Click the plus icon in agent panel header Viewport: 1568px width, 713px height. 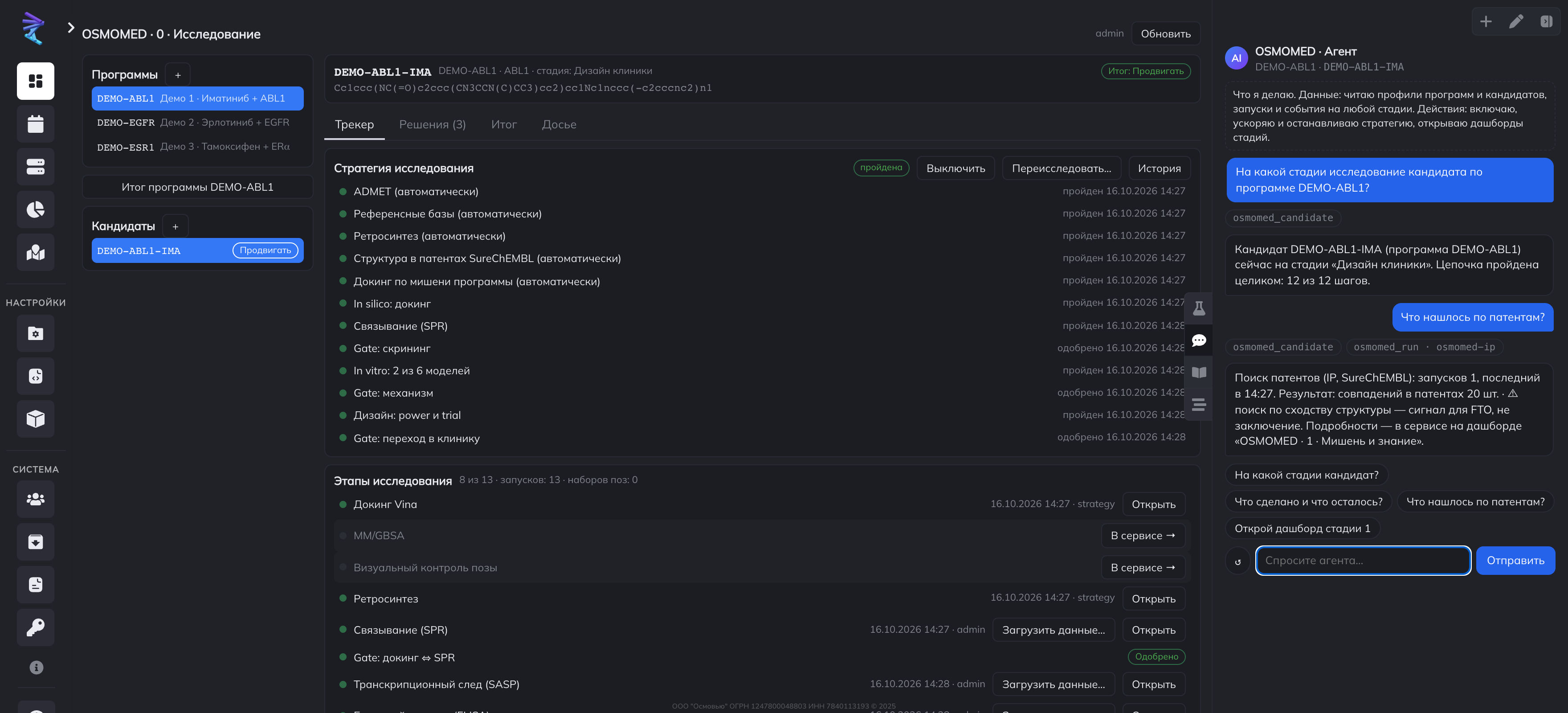tap(1486, 22)
